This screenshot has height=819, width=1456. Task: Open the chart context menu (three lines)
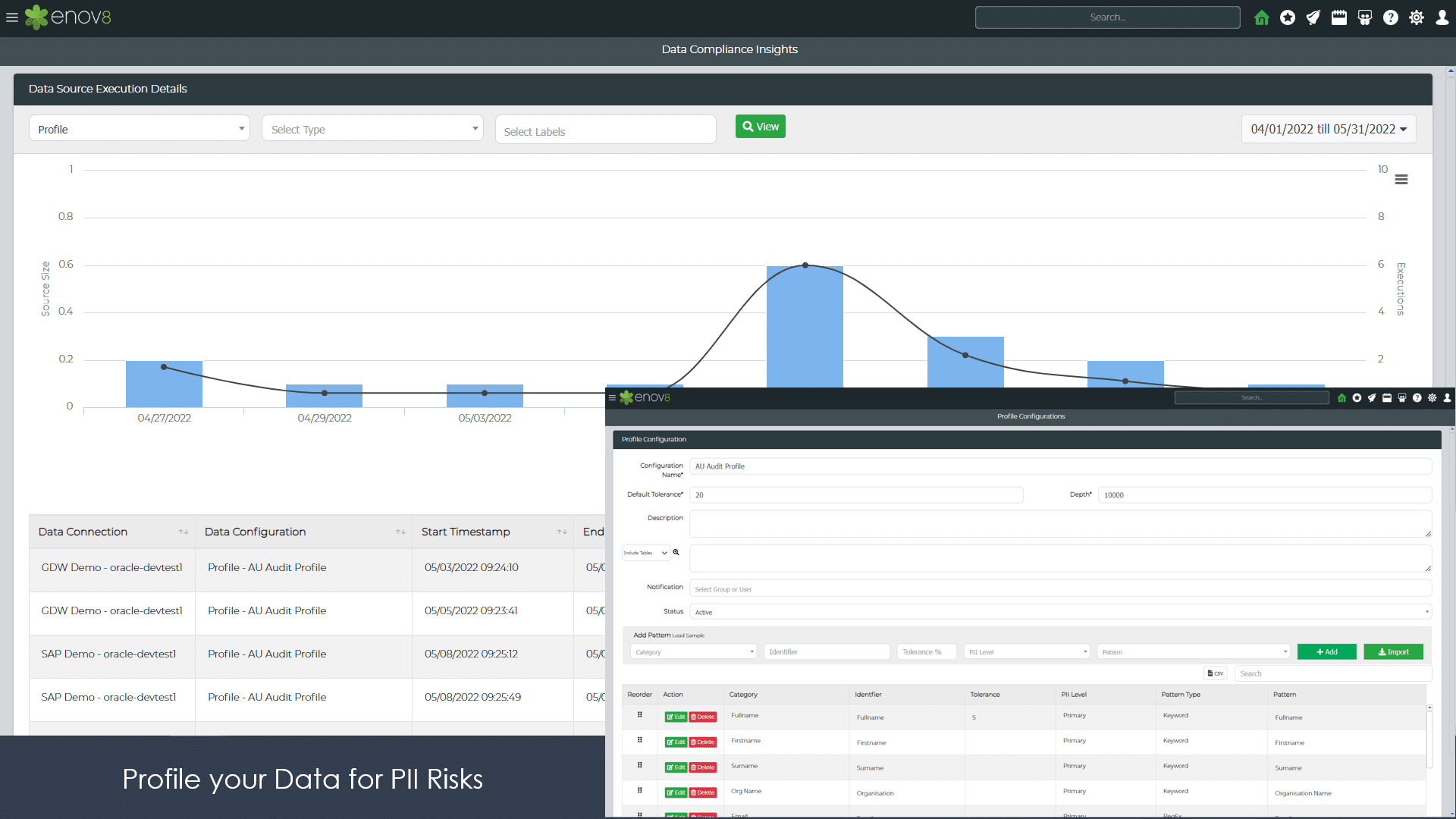[x=1401, y=180]
